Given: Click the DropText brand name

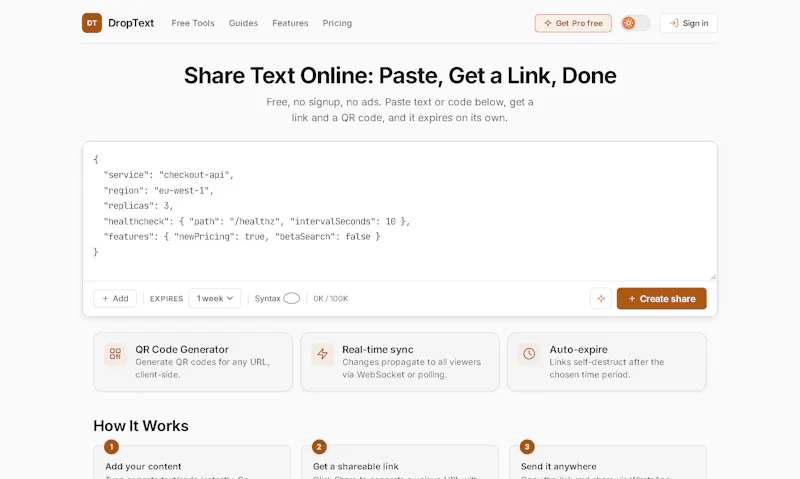Looking at the screenshot, I should coord(131,23).
